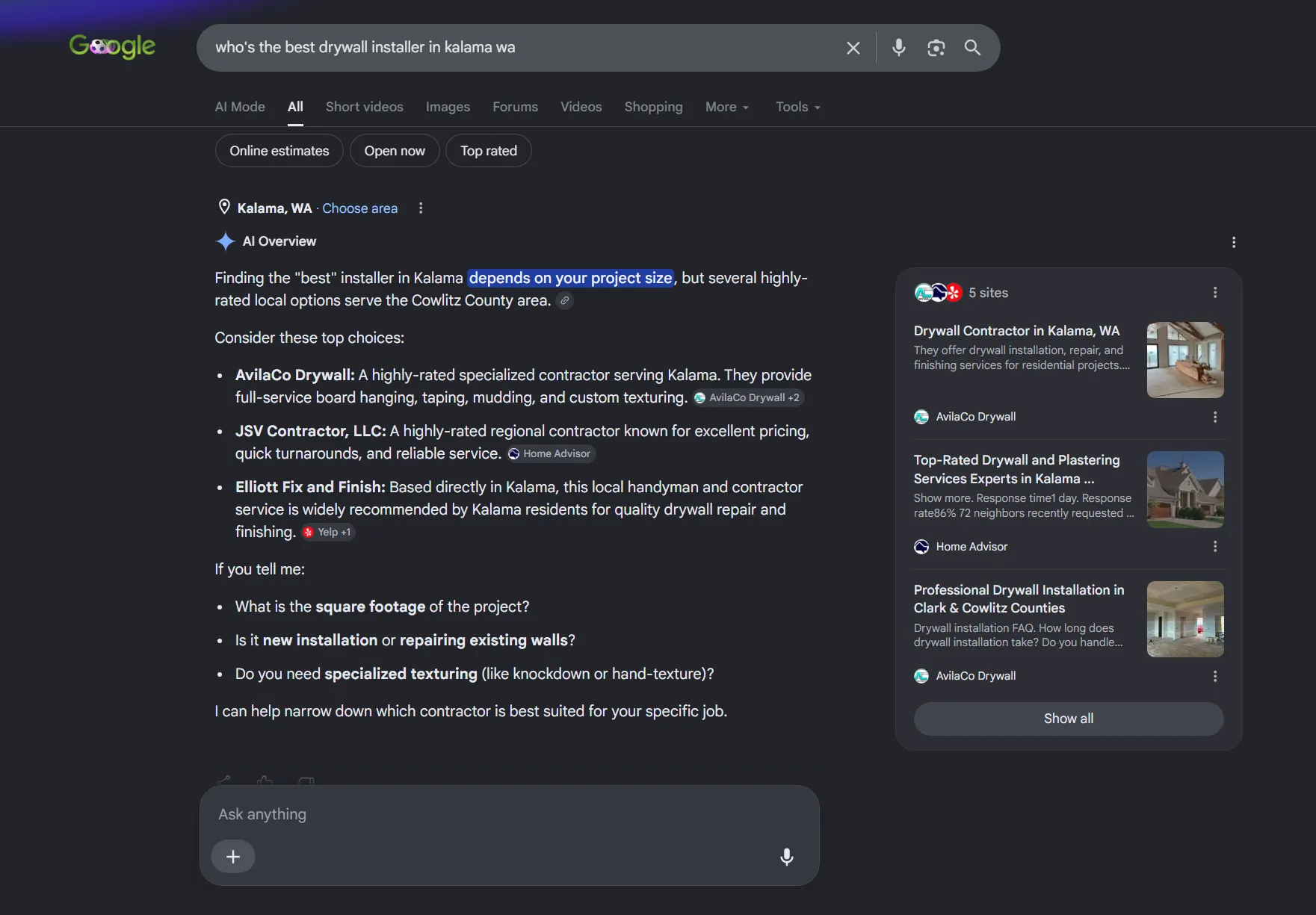Open options for the Home Advisor source row
The width and height of the screenshot is (1316, 915).
pyautogui.click(x=1214, y=547)
